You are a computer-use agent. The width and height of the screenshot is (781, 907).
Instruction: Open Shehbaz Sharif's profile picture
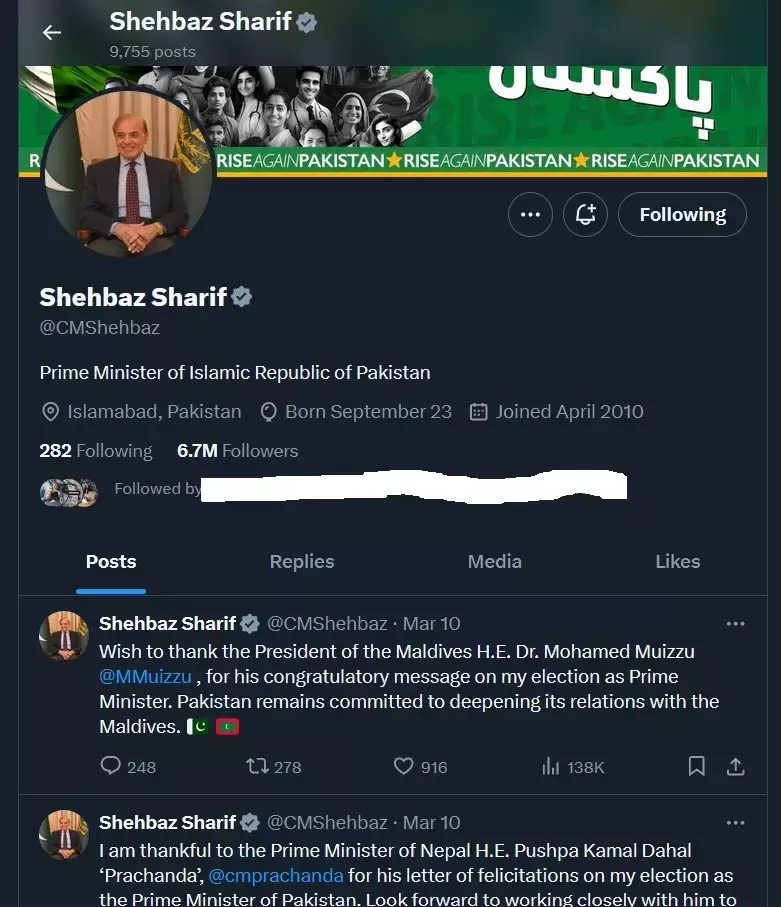pyautogui.click(x=128, y=174)
